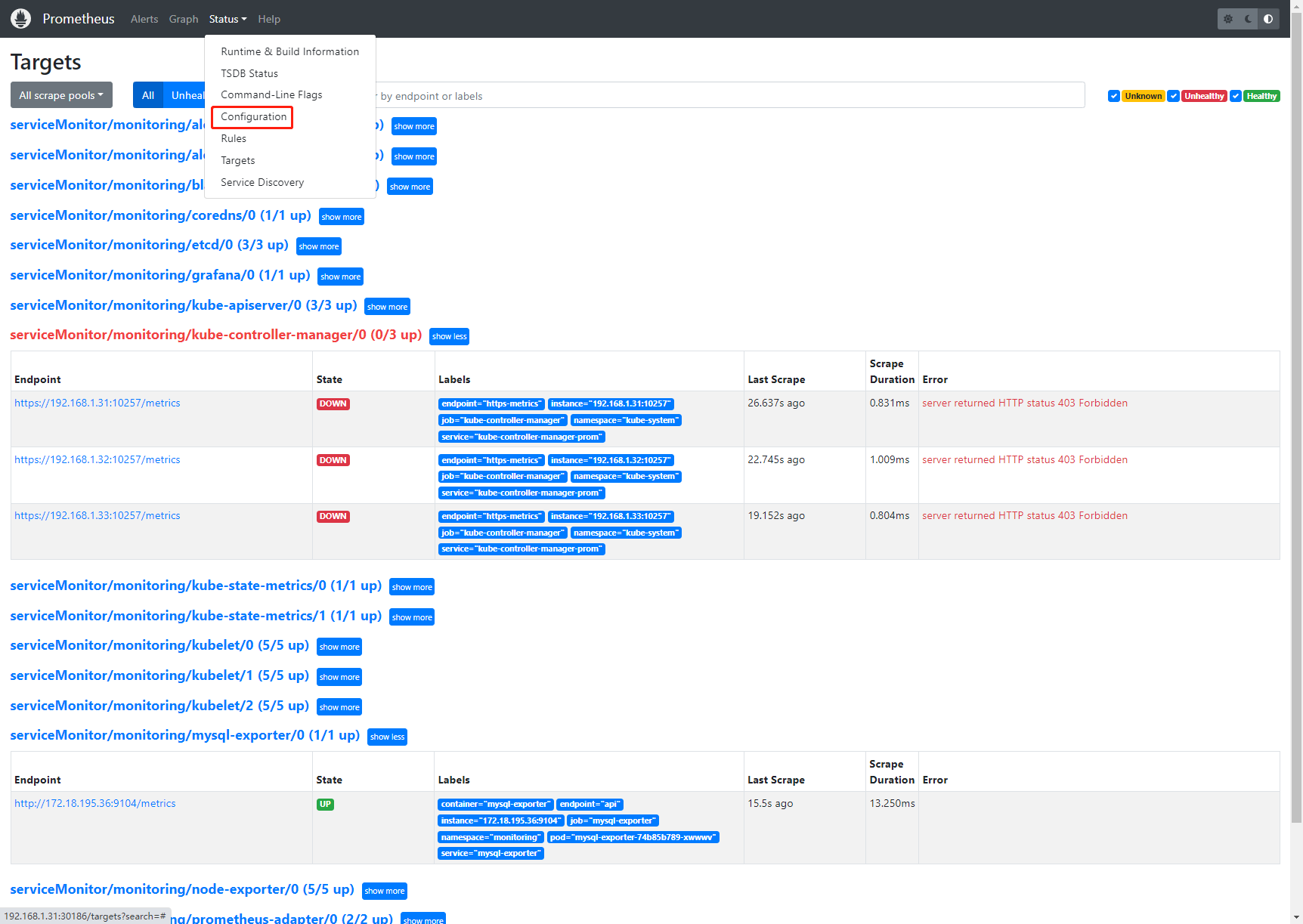The width and height of the screenshot is (1303, 924).
Task: Choose Command-Line Flags menu entry
Action: [290, 94]
